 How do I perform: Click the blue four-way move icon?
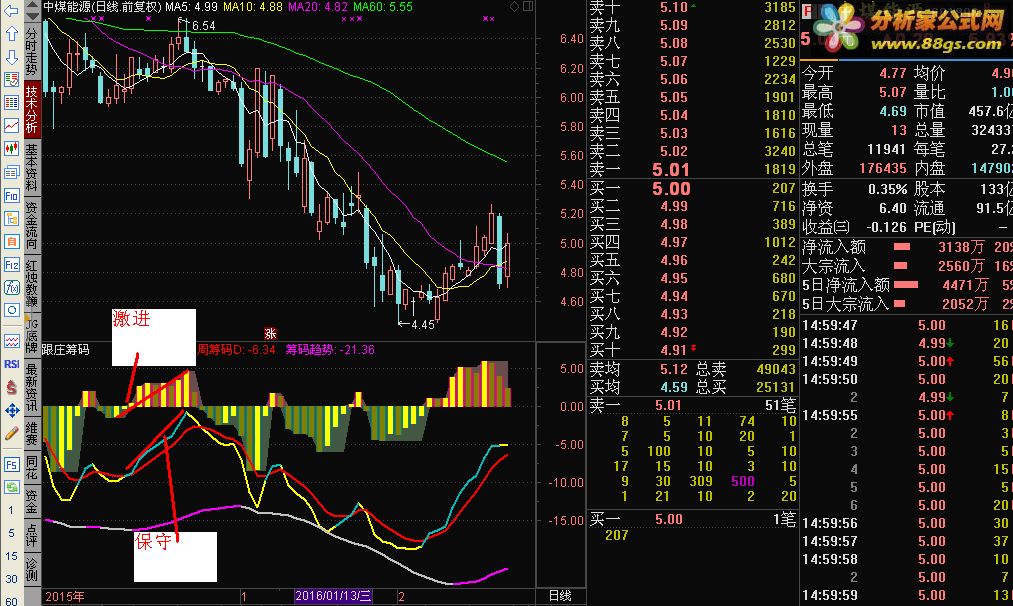pyautogui.click(x=11, y=410)
